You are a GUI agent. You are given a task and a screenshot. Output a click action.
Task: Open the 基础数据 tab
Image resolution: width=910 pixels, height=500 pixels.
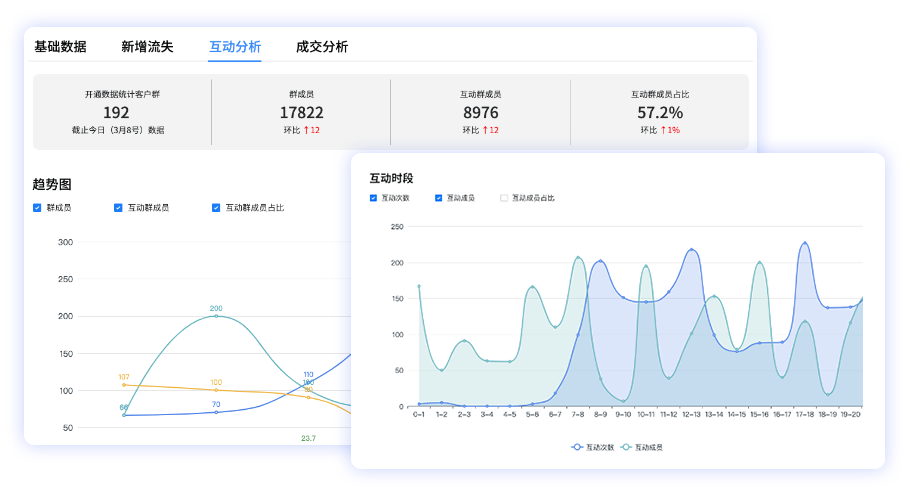point(60,46)
